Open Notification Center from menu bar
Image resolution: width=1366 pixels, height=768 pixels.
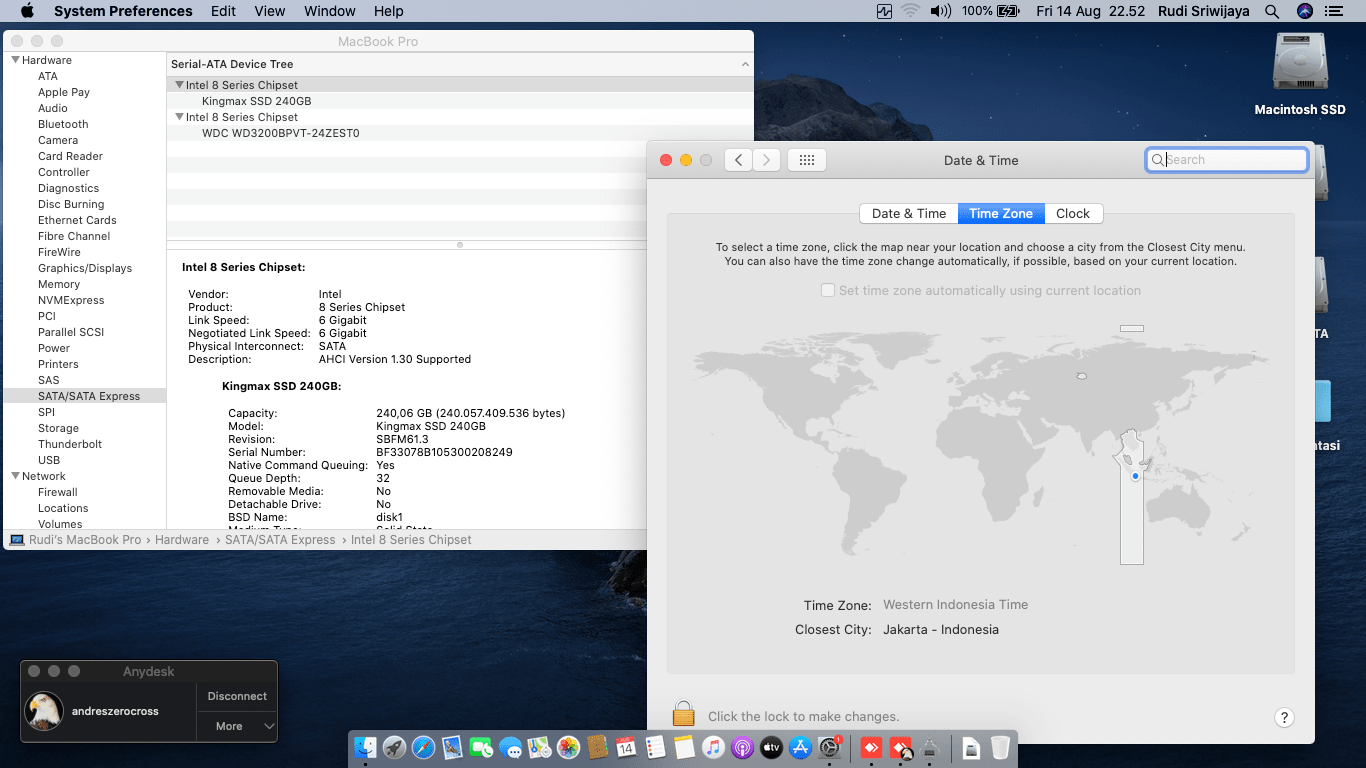[1334, 11]
